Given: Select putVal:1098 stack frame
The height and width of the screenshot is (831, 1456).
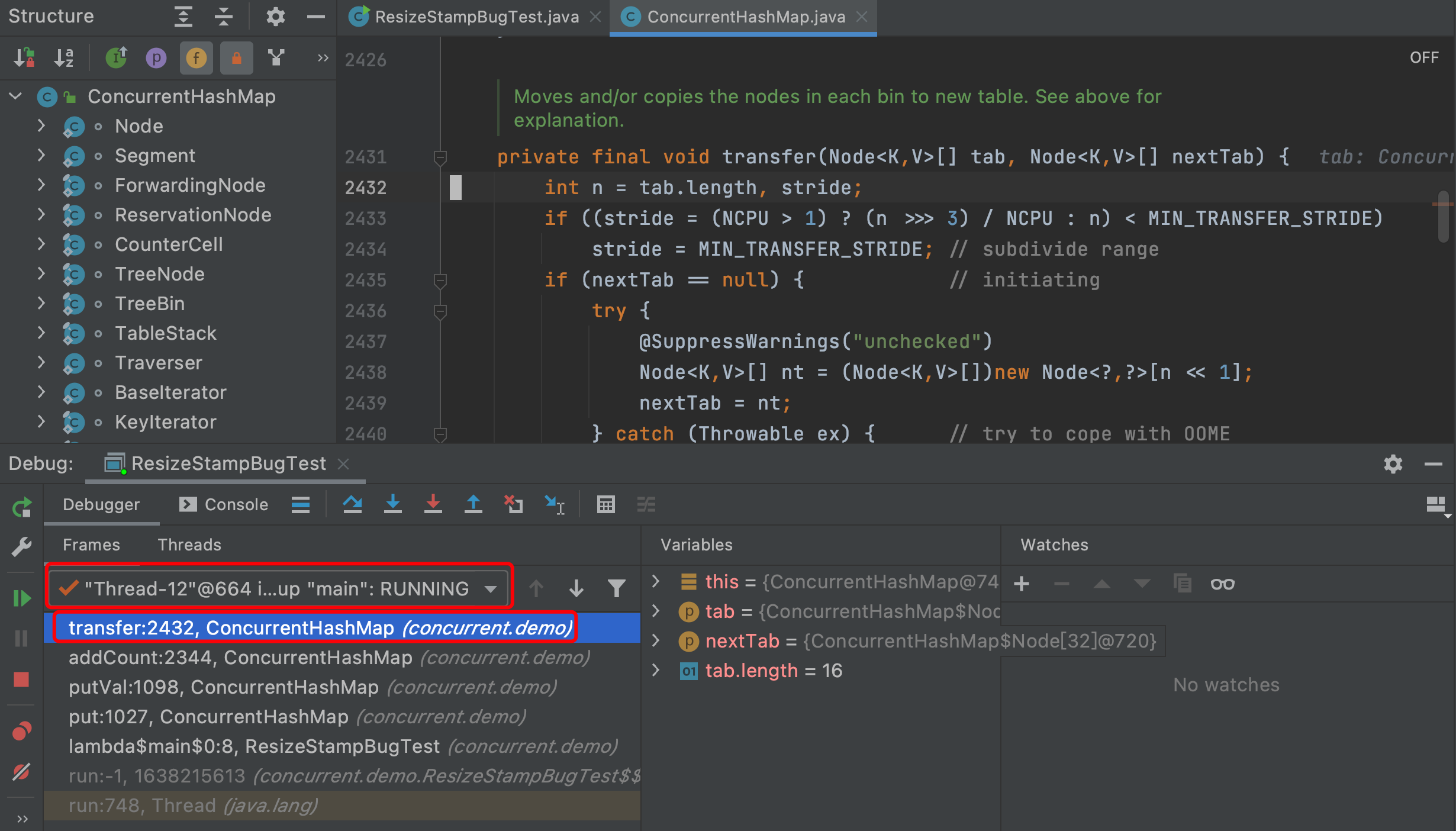Looking at the screenshot, I should pyautogui.click(x=342, y=687).
